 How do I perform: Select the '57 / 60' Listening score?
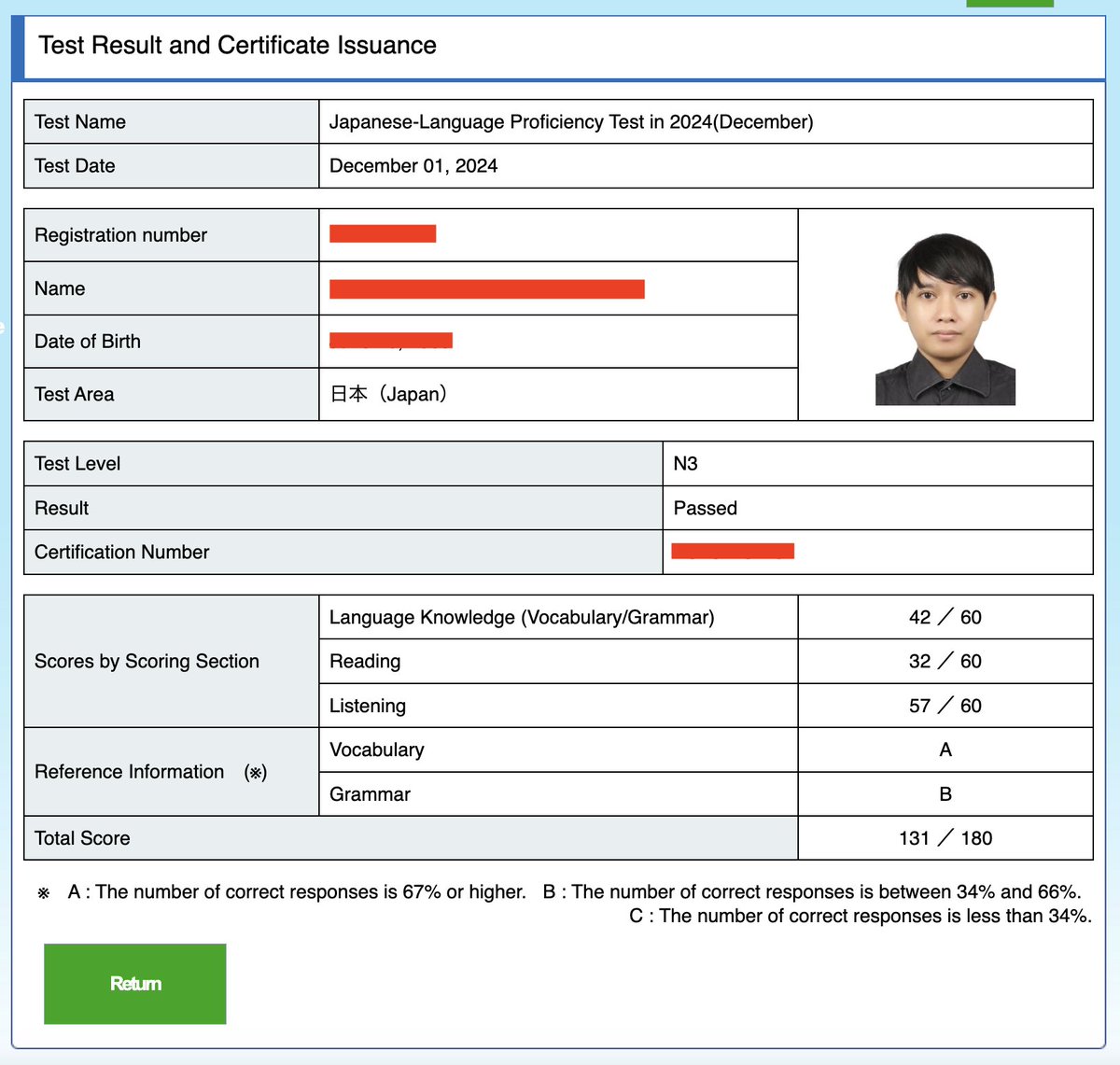click(x=945, y=706)
